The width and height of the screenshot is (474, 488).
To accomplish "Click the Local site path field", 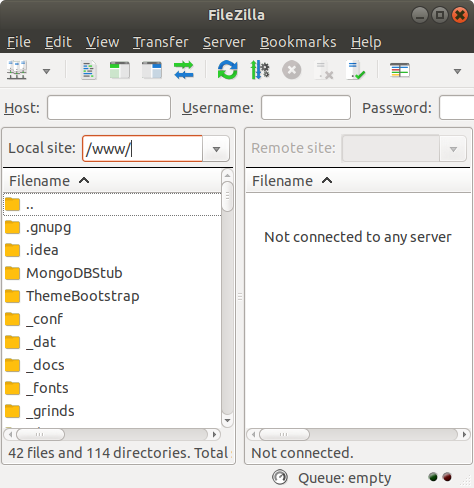I will (x=143, y=148).
